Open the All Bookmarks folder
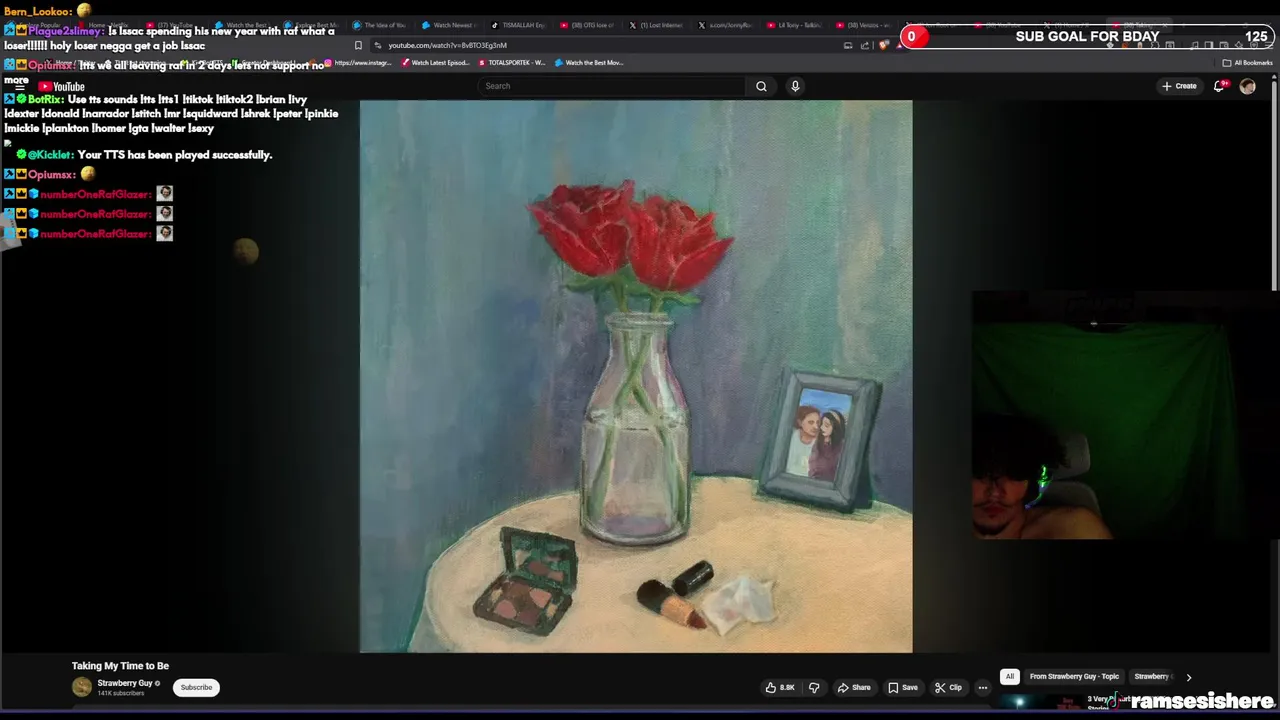Screen dimensions: 1280x720 click(1249, 63)
